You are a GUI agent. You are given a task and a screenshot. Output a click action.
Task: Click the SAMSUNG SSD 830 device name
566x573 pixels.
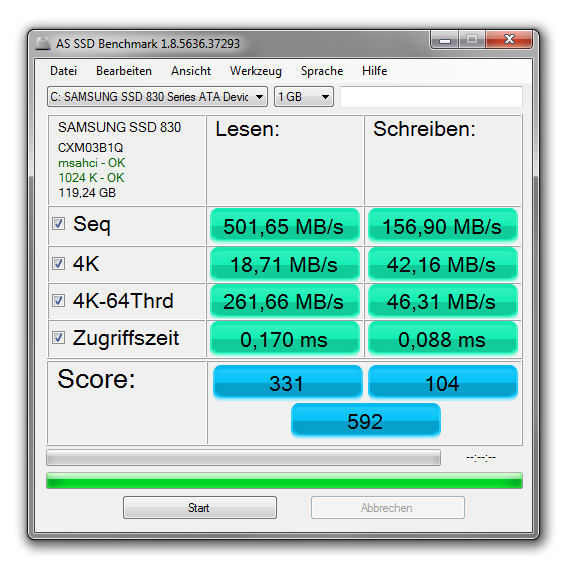(119, 128)
